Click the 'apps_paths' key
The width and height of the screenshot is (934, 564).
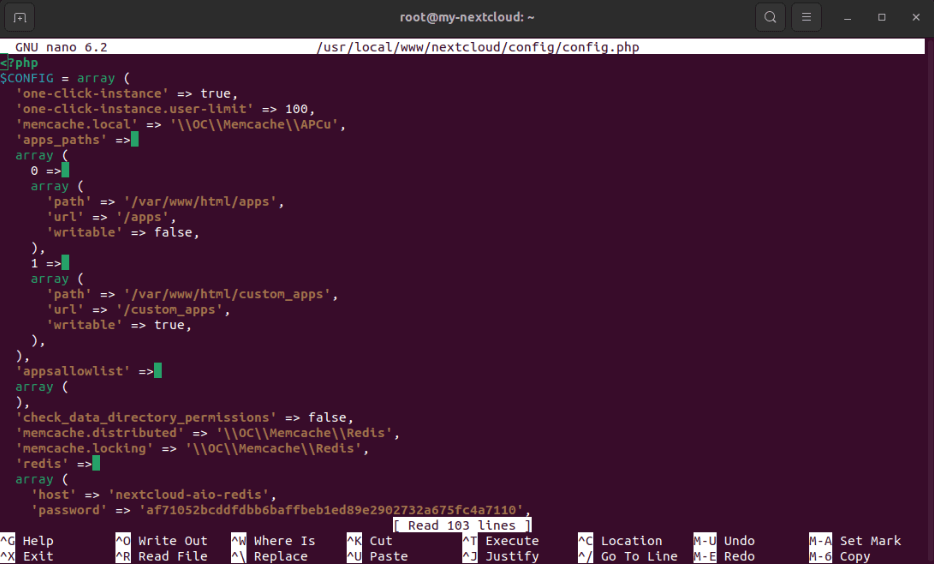point(62,140)
